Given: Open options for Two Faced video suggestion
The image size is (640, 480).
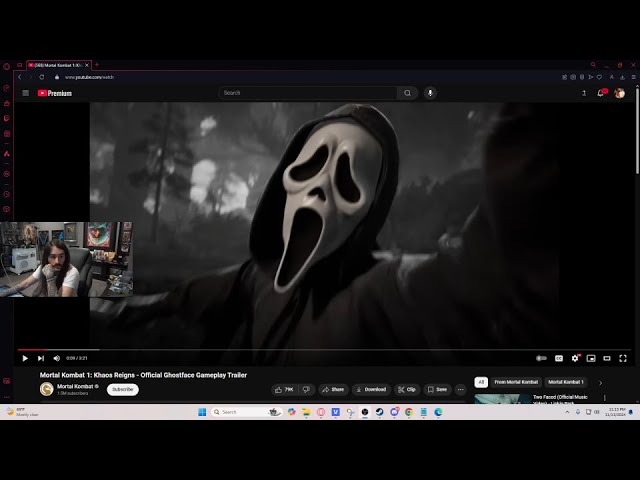Looking at the screenshot, I should coord(604,398).
